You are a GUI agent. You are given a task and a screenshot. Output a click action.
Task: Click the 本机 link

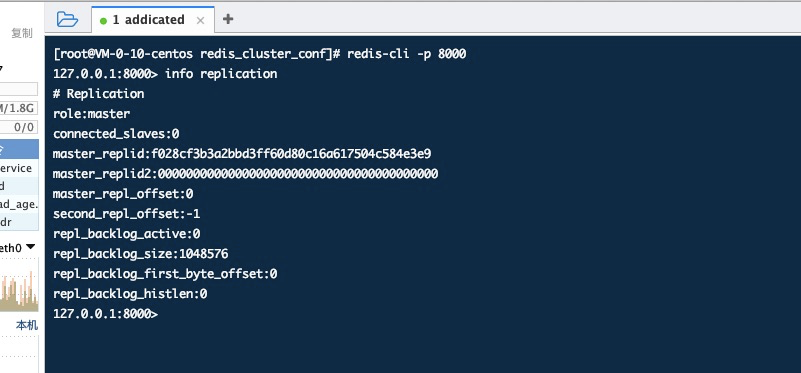pos(27,325)
